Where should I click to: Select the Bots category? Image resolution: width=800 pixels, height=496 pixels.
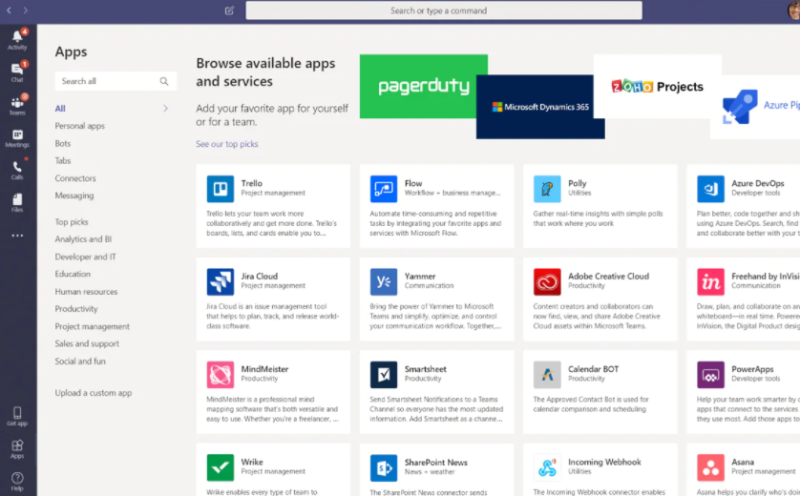click(x=63, y=143)
